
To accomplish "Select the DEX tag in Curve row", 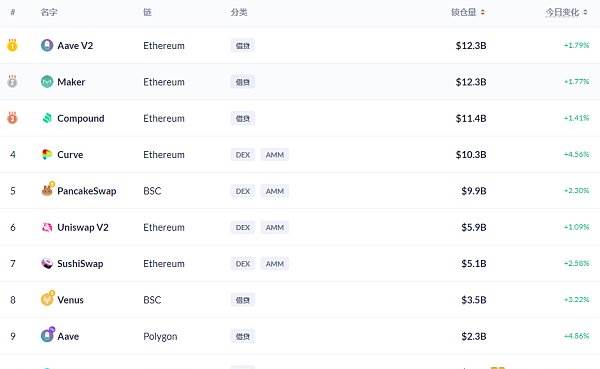I will pos(243,155).
